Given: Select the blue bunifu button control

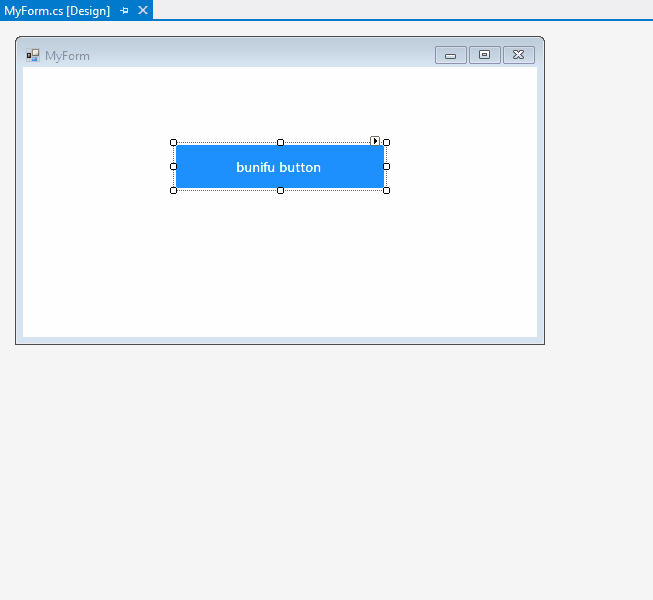Looking at the screenshot, I should click(x=279, y=167).
